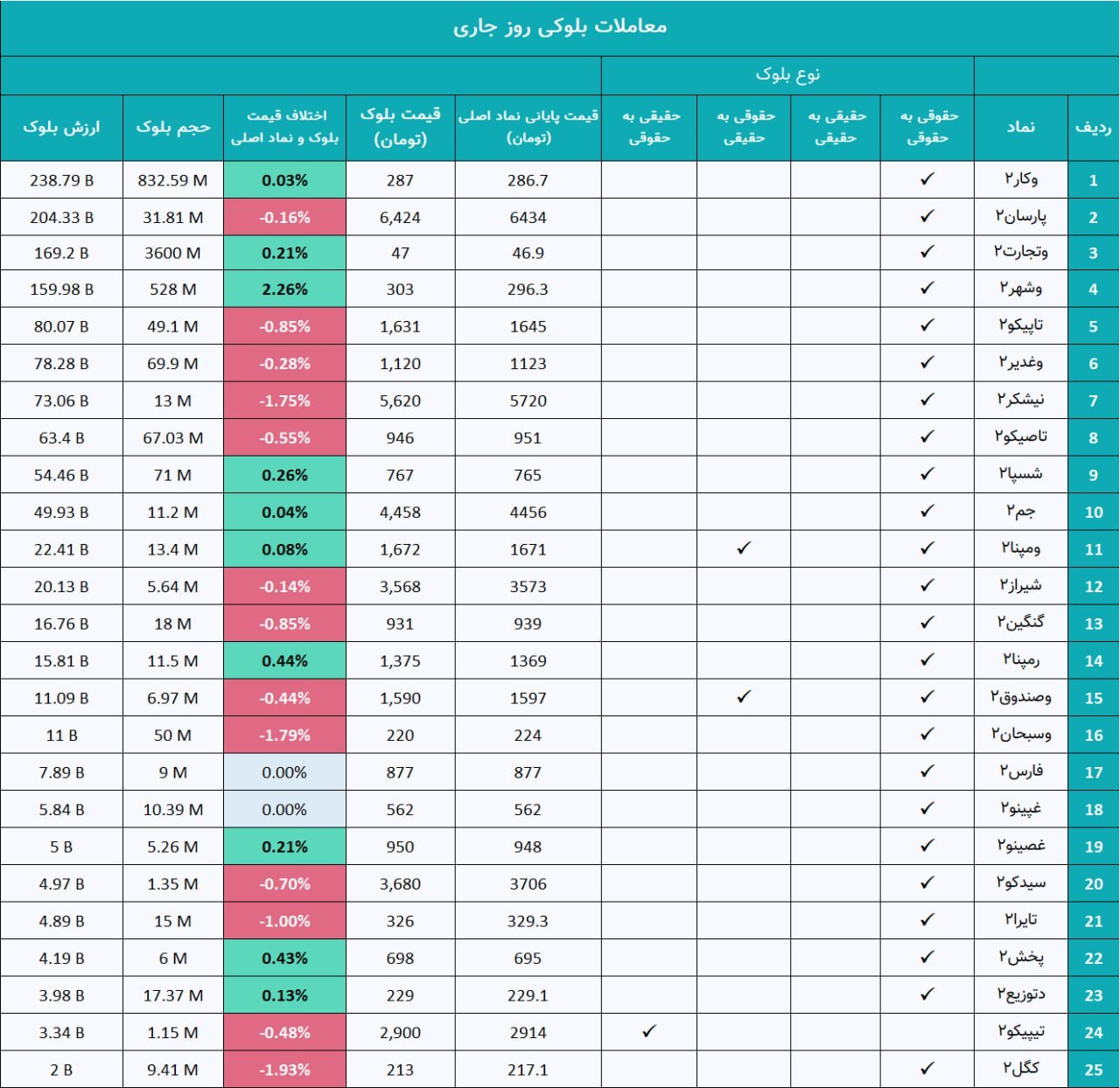Sort by the ارزش بلوک column header
1120x1088 pixels.
61,128
